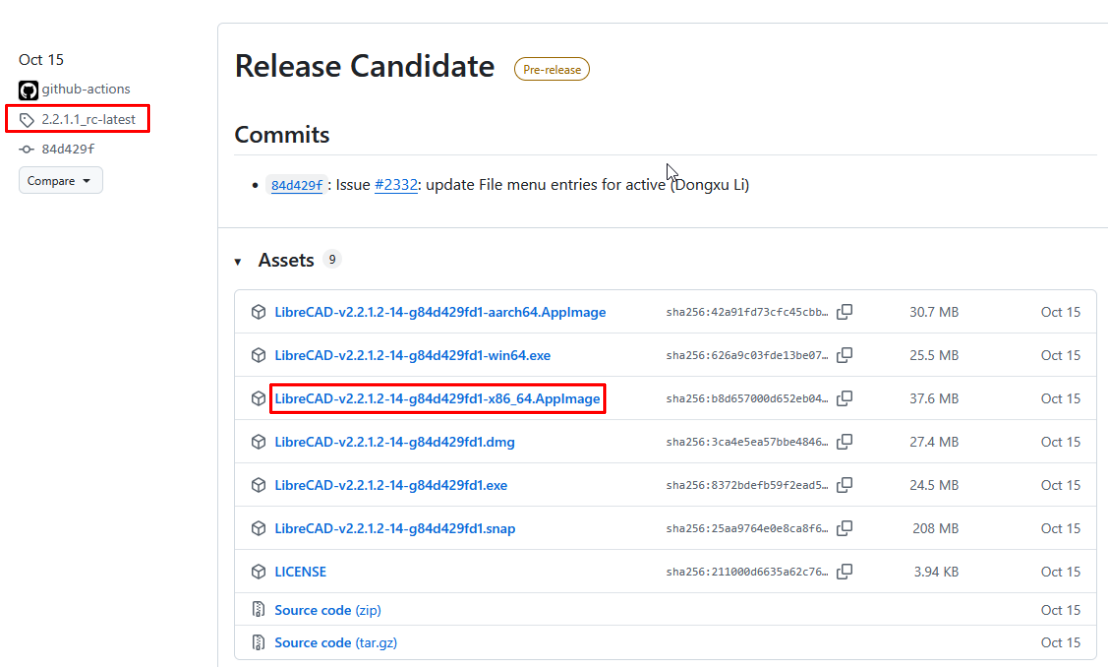Copy SHA256 hash for LICENSE file
Viewport: 1108px width, 667px height.
pyautogui.click(x=844, y=572)
